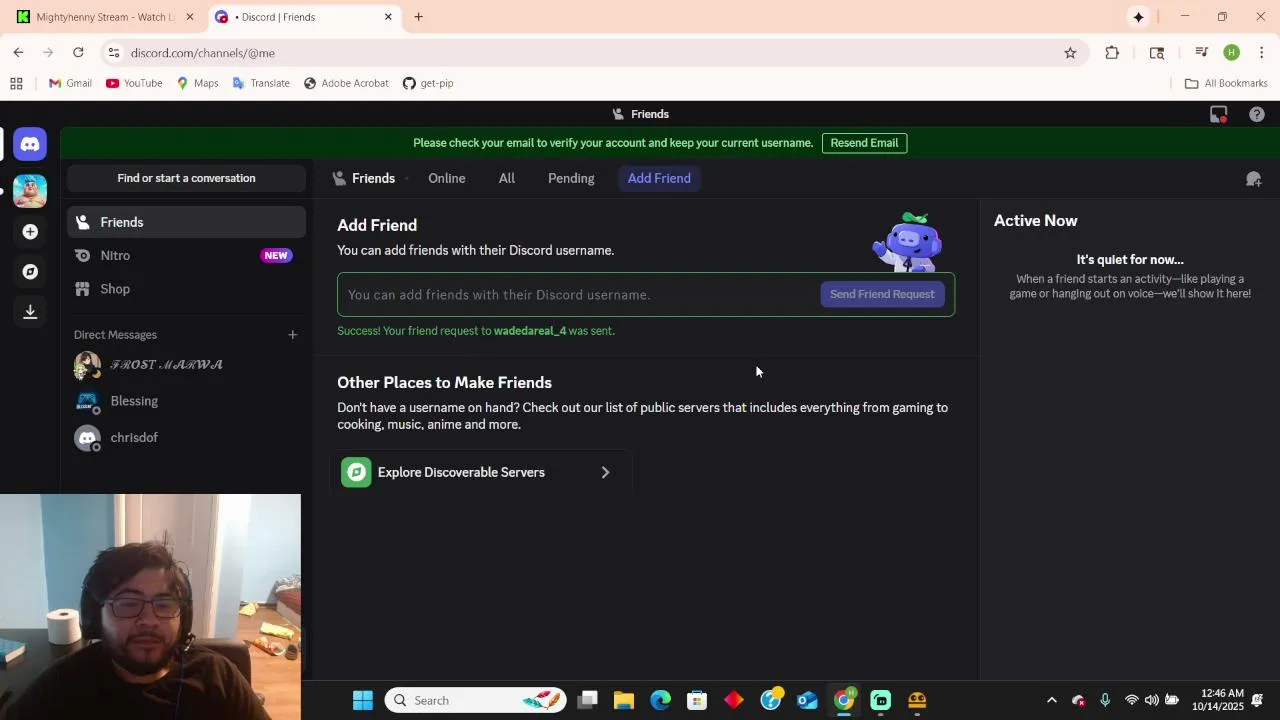This screenshot has width=1280, height=720.
Task: Select Add Friend tab
Action: point(659,179)
